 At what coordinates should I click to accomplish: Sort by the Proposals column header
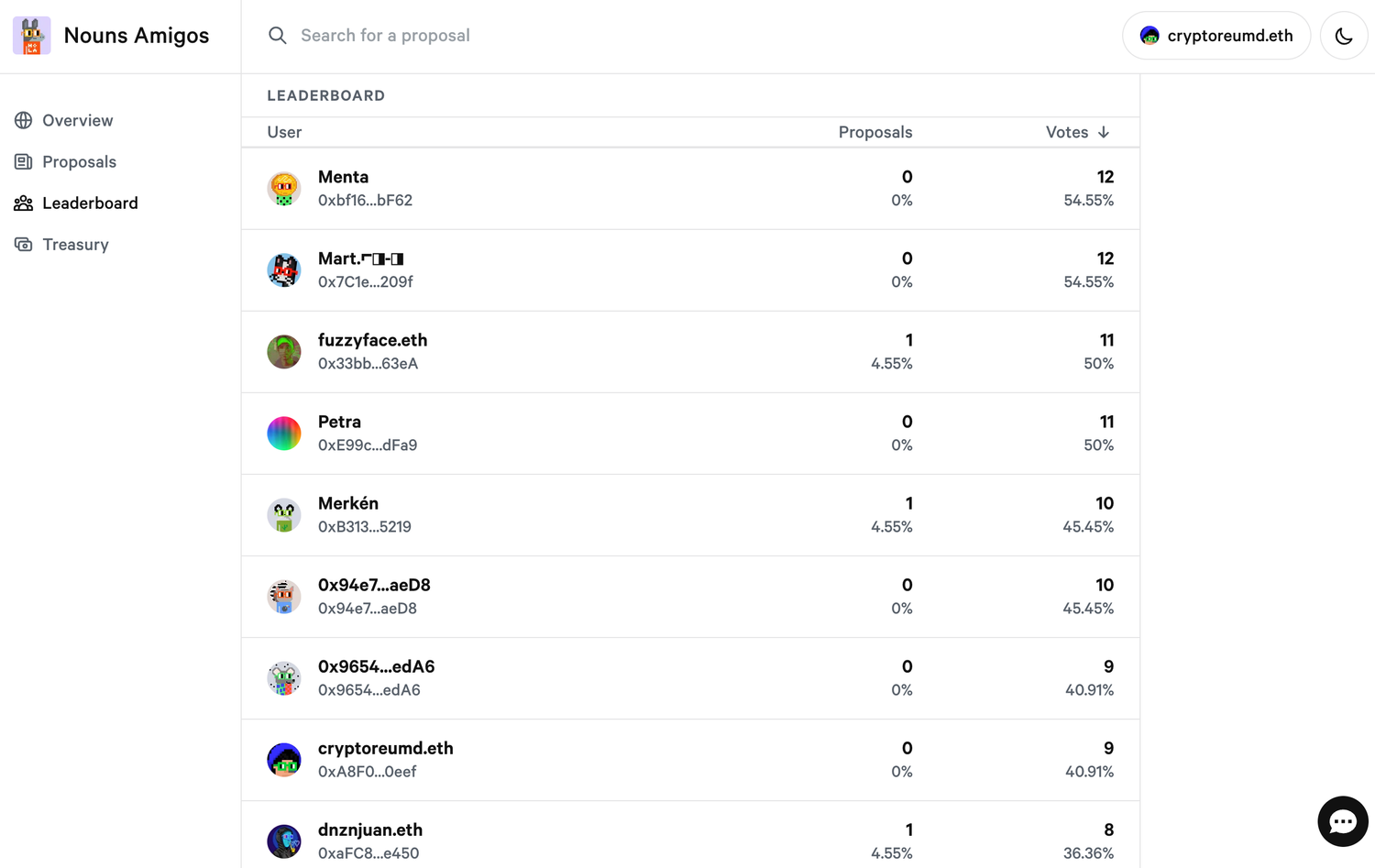pyautogui.click(x=874, y=132)
